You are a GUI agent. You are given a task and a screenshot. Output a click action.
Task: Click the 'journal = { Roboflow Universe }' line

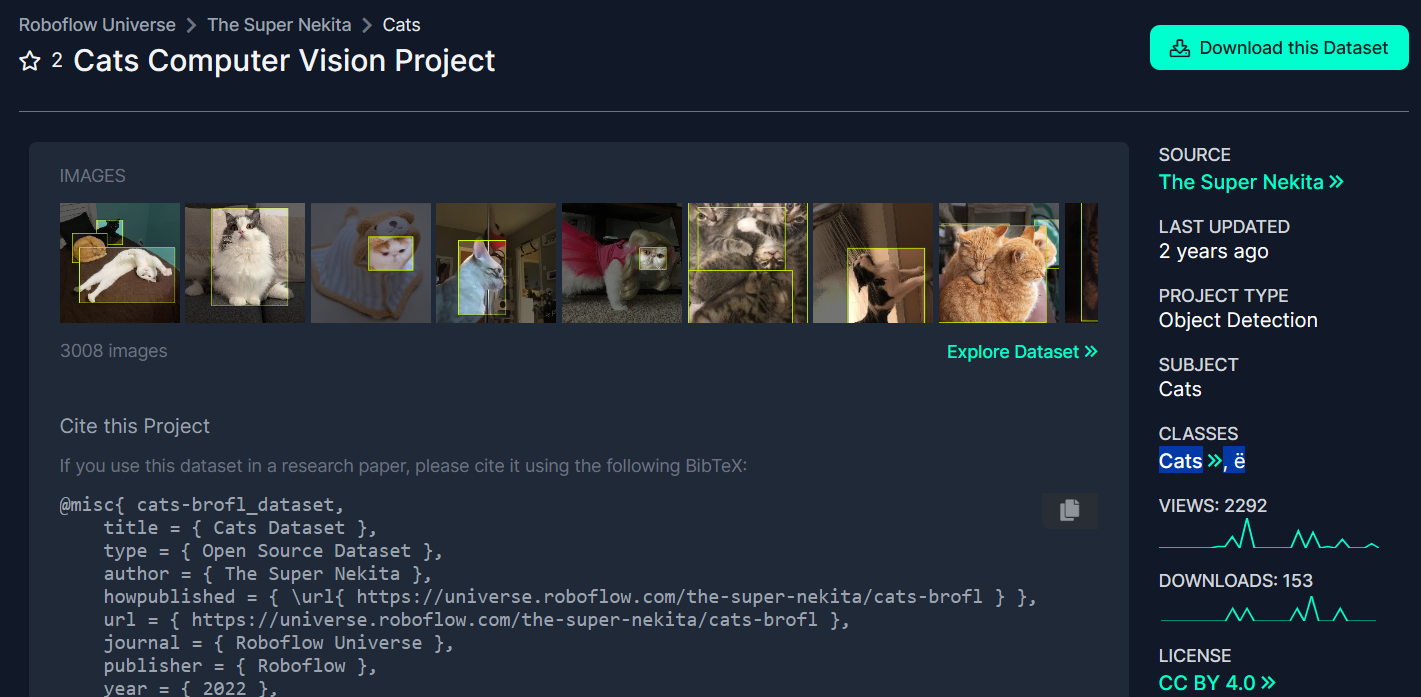tap(278, 643)
